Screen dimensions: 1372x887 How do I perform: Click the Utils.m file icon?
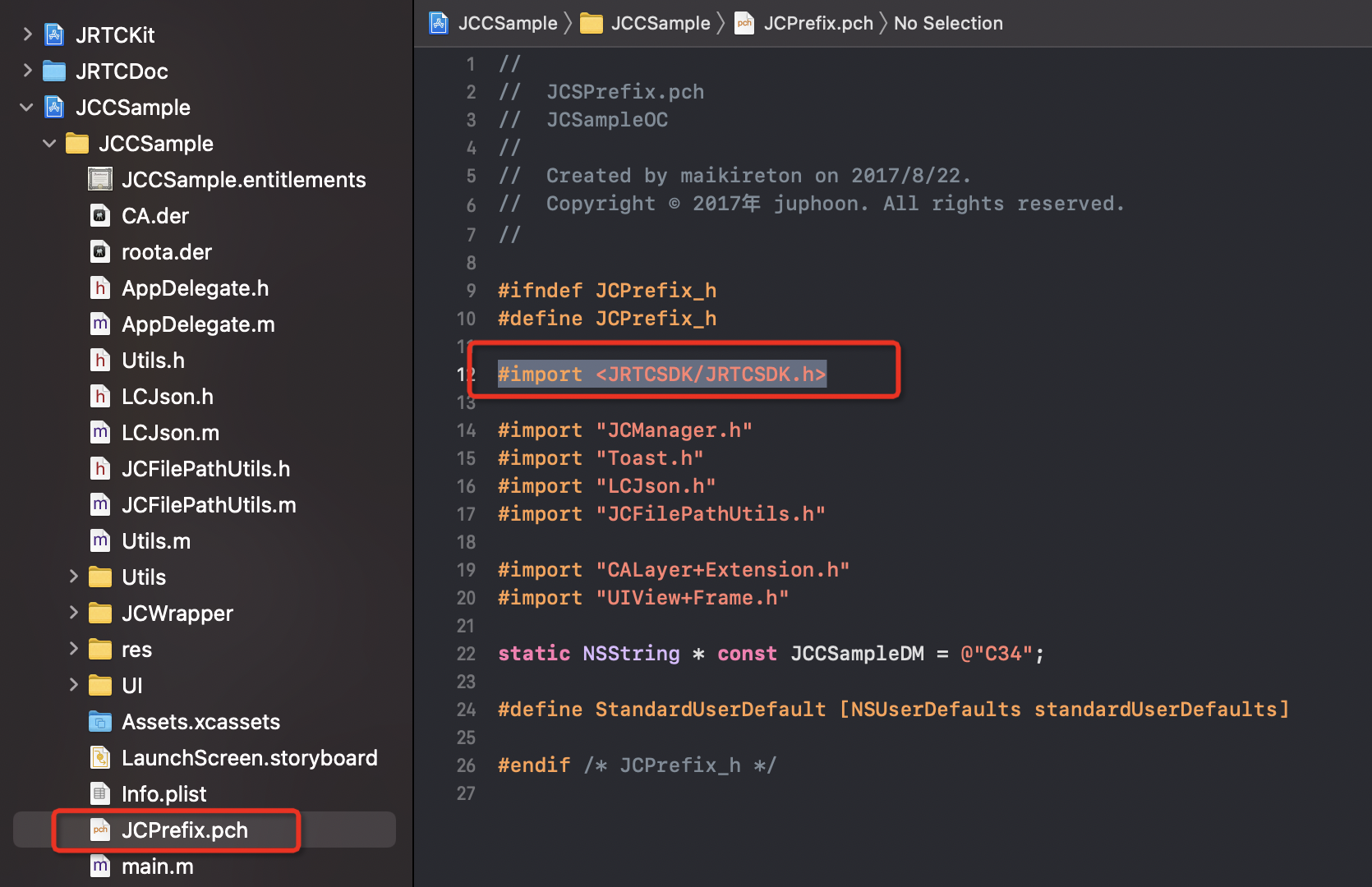tap(100, 540)
